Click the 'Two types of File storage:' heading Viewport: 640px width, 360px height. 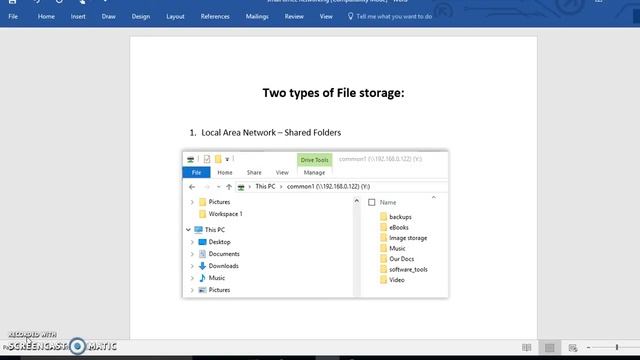[x=333, y=93]
